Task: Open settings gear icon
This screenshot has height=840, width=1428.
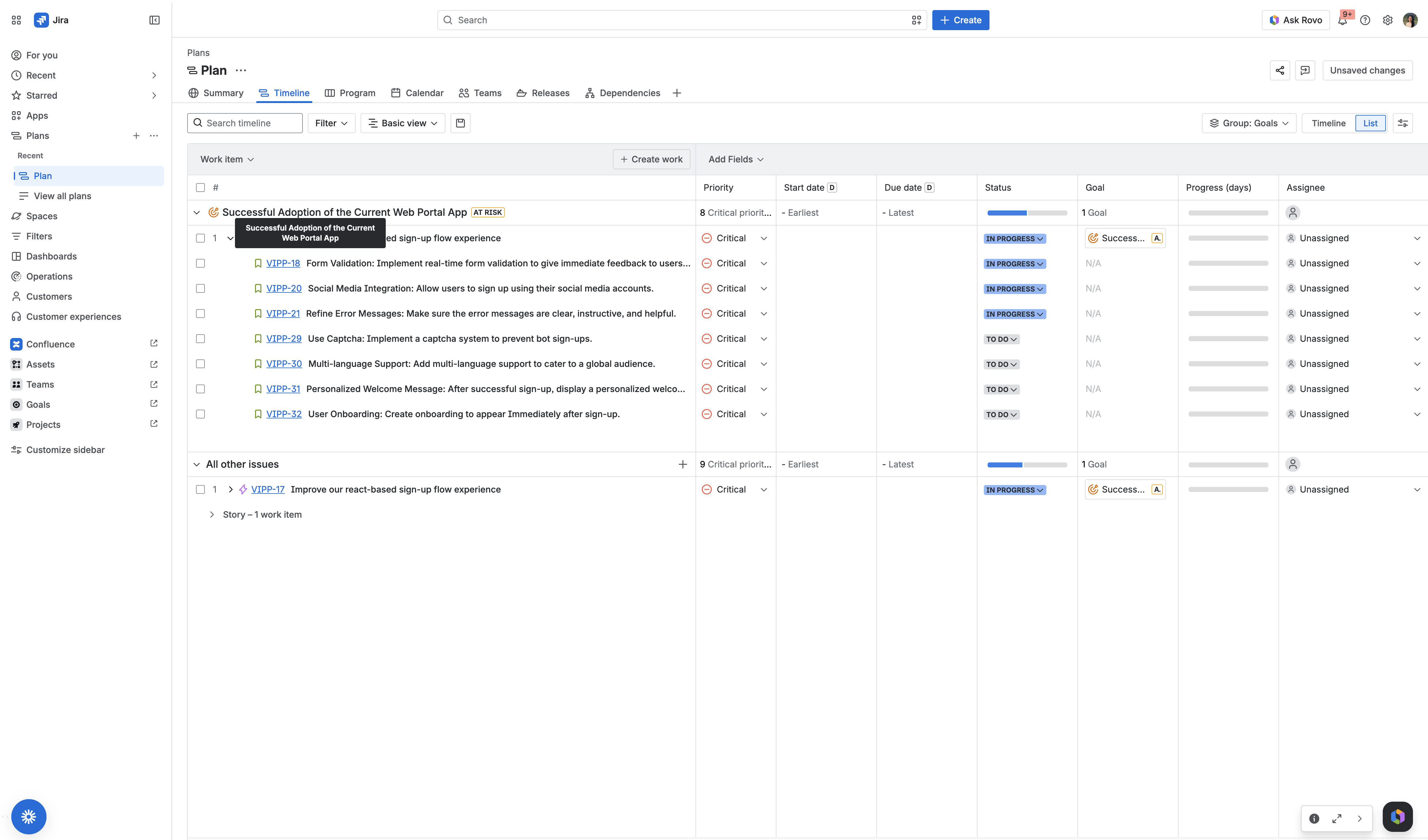Action: [x=1388, y=20]
